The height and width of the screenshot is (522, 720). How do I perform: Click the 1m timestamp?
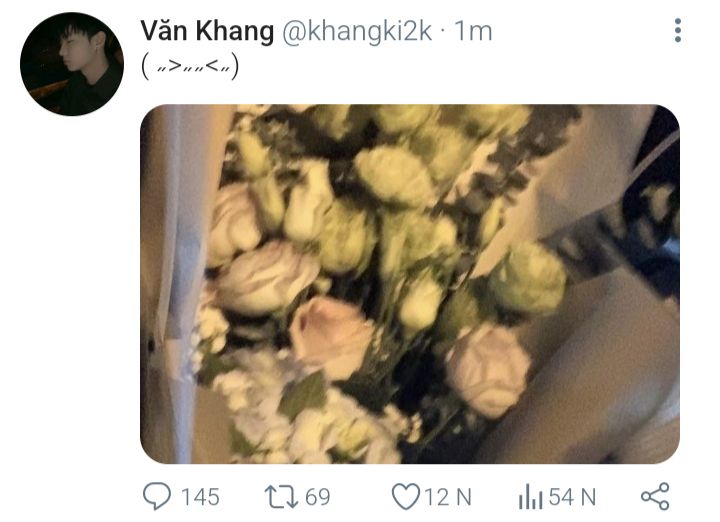[473, 32]
